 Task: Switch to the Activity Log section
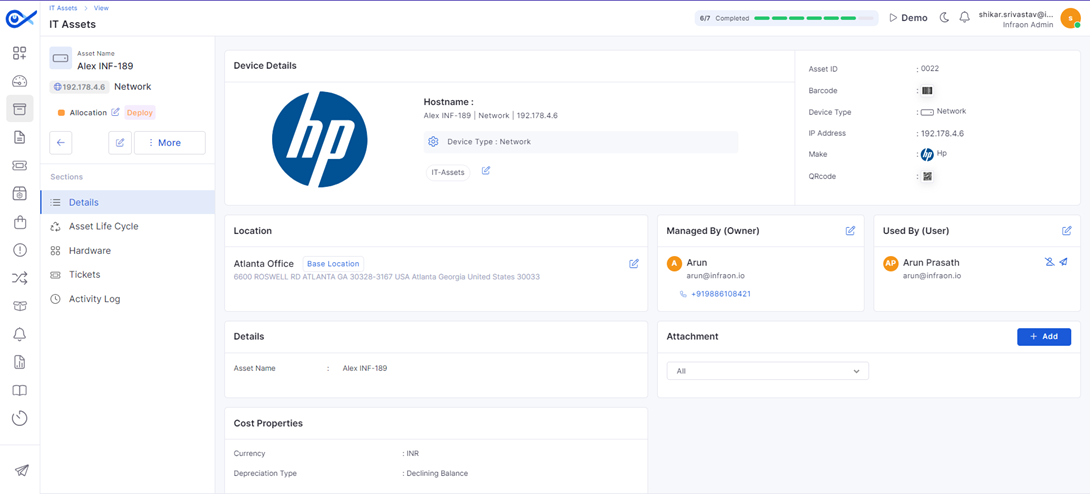[x=94, y=299]
